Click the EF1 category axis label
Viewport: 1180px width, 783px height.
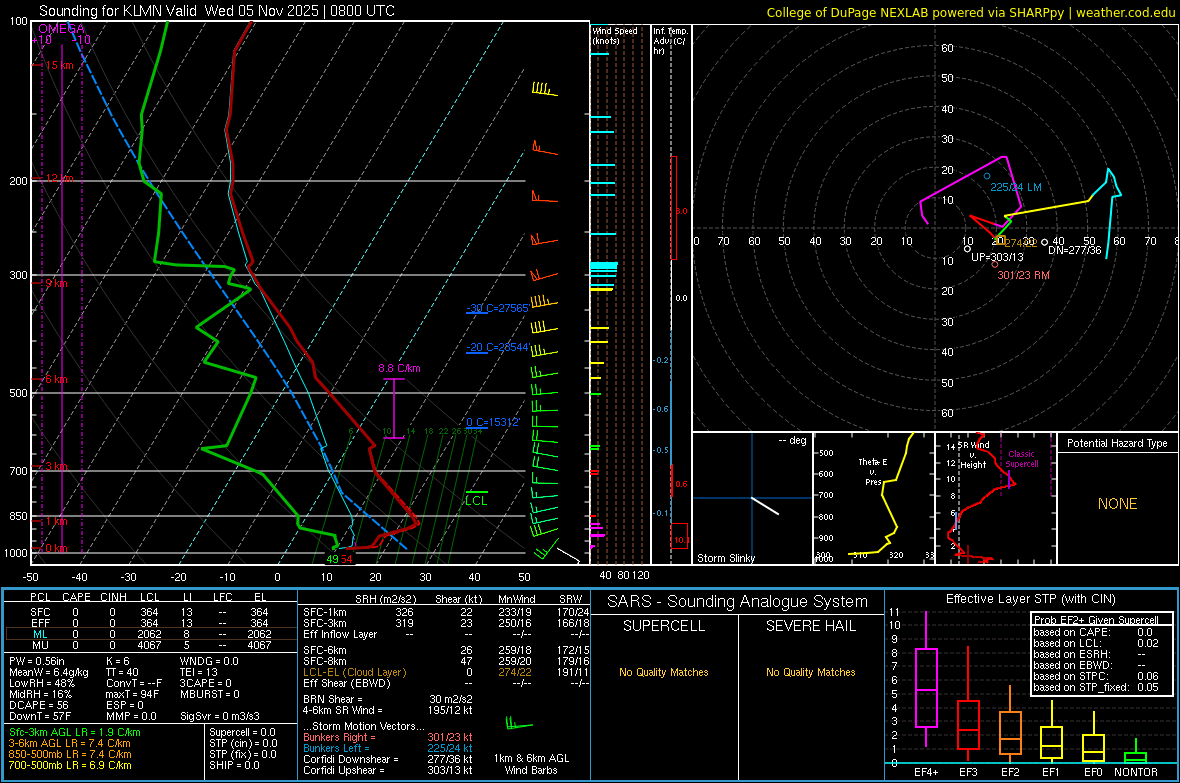pos(1051,772)
